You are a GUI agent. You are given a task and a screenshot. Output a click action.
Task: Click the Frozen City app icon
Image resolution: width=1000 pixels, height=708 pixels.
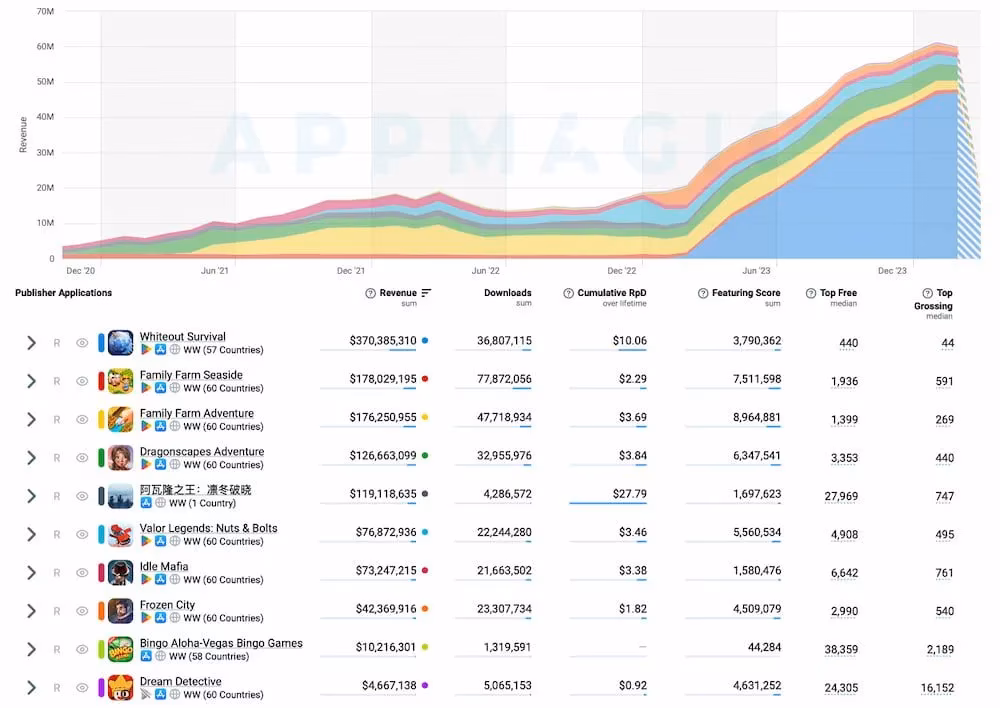(x=121, y=611)
